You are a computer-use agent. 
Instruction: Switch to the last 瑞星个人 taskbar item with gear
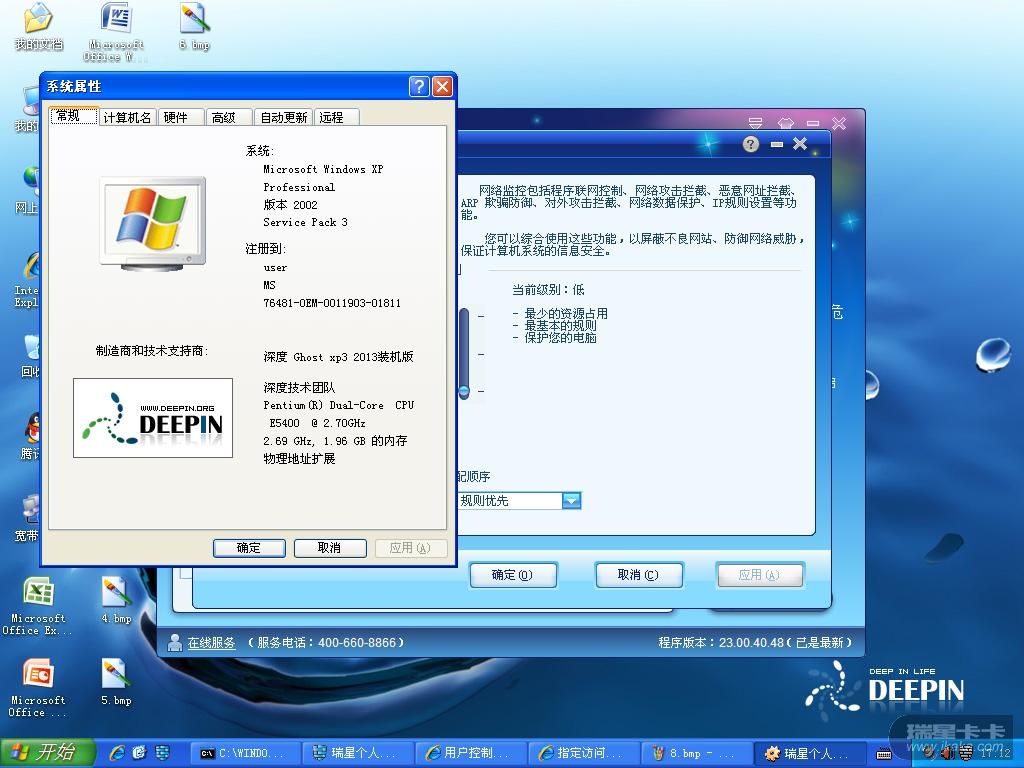[810, 754]
